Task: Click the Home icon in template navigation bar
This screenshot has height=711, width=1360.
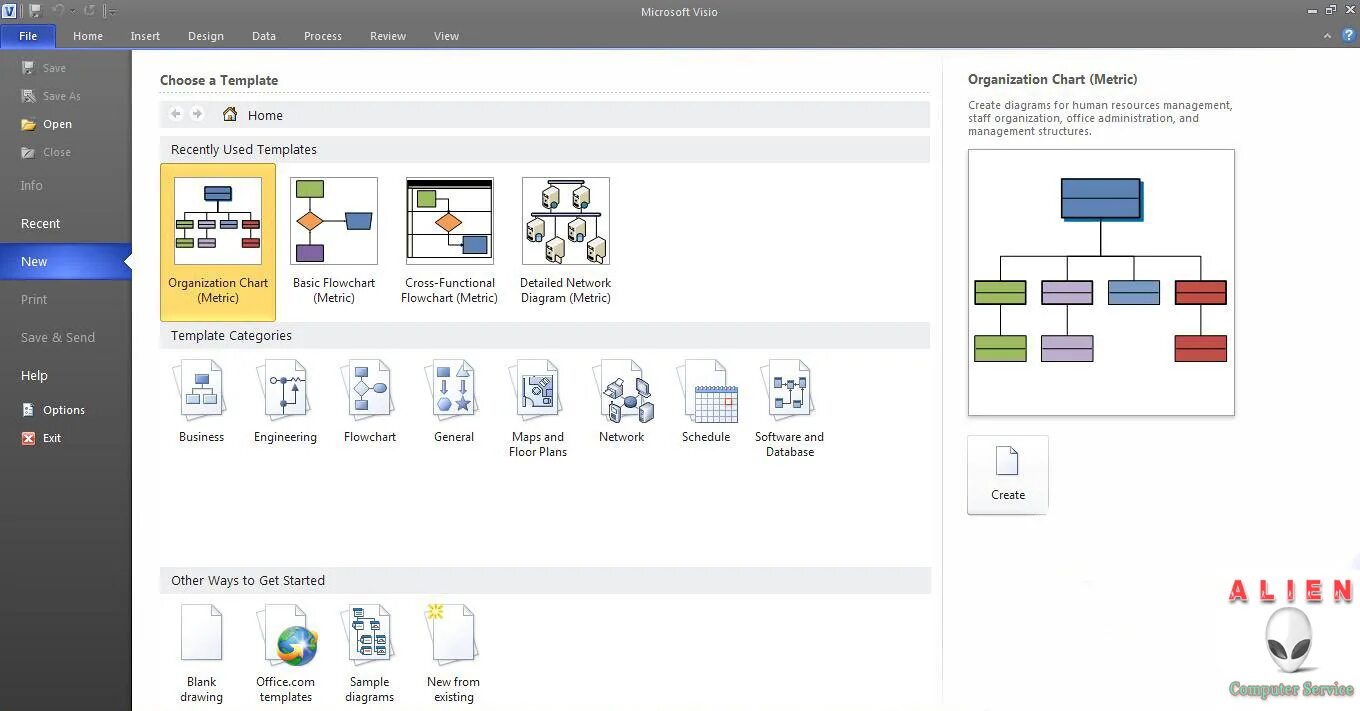Action: tap(230, 114)
